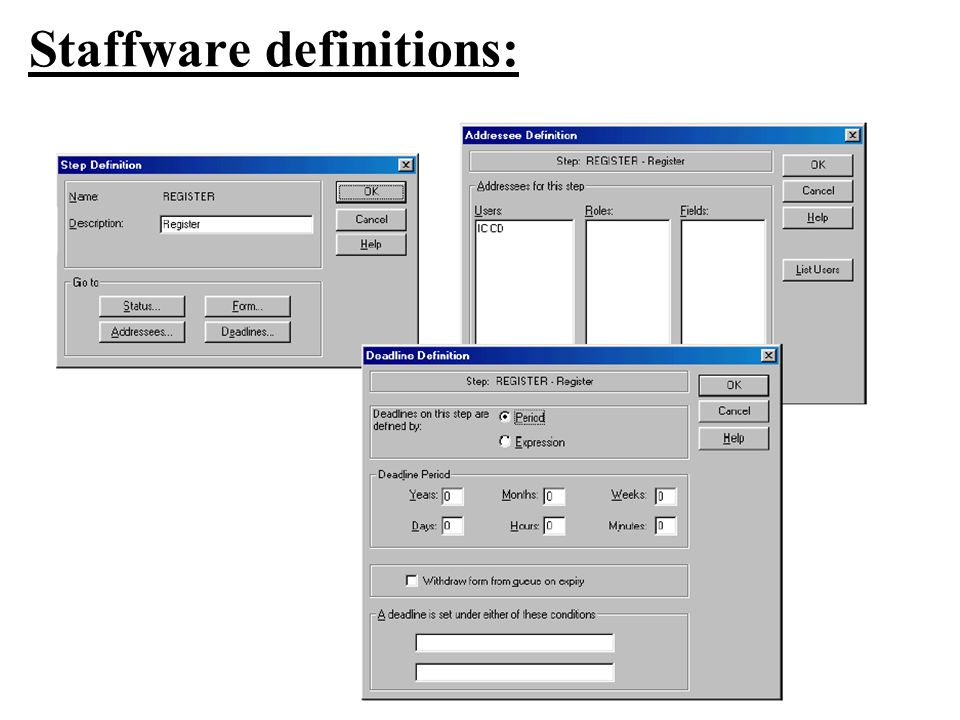The width and height of the screenshot is (960, 720).
Task: Click the Addressee Definition title bar
Action: (x=662, y=135)
